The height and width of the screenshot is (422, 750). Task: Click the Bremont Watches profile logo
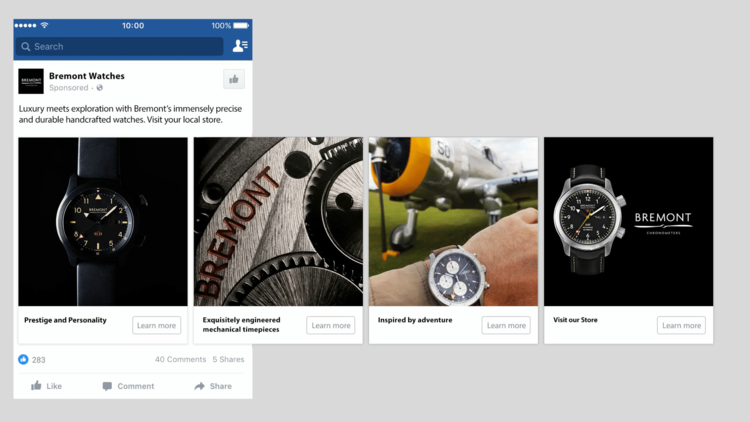tap(31, 81)
